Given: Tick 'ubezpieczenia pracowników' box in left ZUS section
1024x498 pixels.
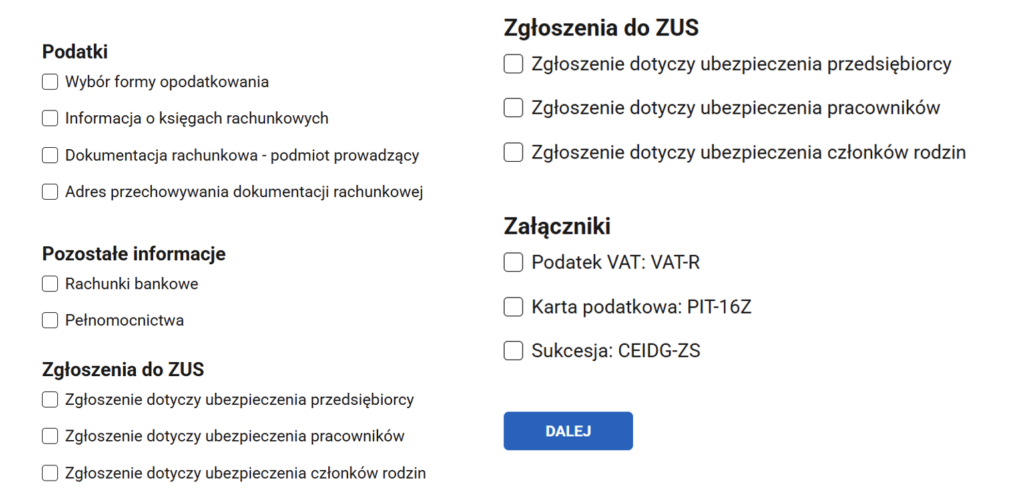Looking at the screenshot, I should point(50,436).
